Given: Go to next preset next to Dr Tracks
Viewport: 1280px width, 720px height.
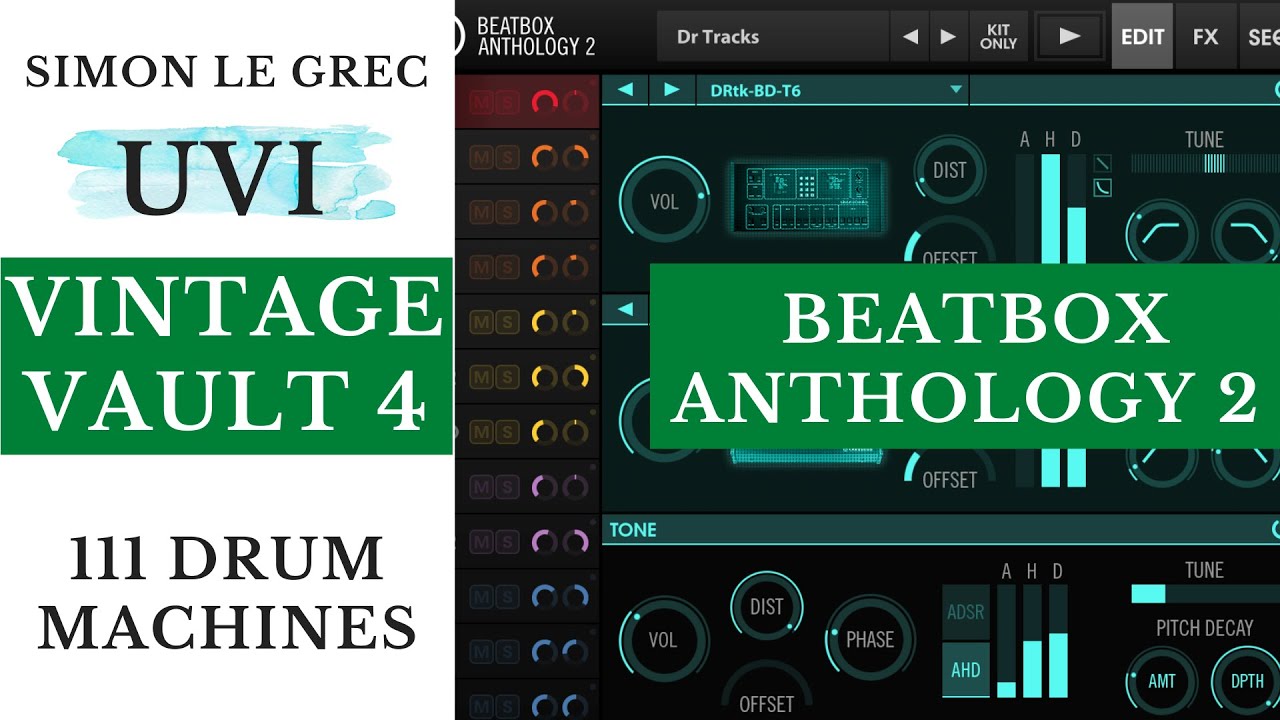Looking at the screenshot, I should click(948, 37).
